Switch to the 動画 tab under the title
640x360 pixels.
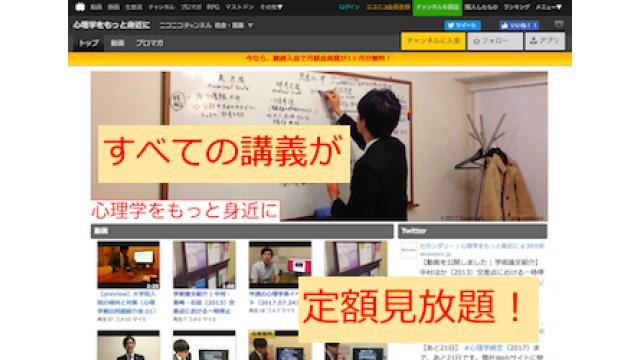(x=118, y=43)
